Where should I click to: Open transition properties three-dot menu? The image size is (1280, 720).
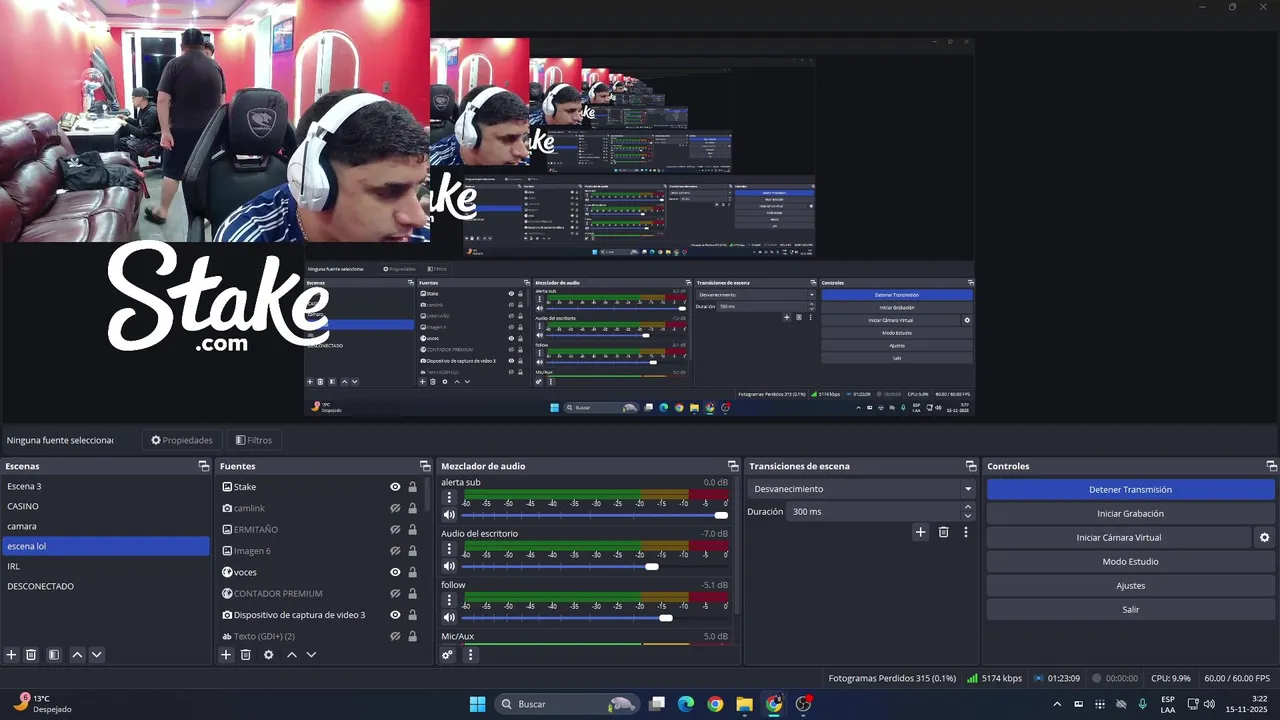tap(965, 532)
